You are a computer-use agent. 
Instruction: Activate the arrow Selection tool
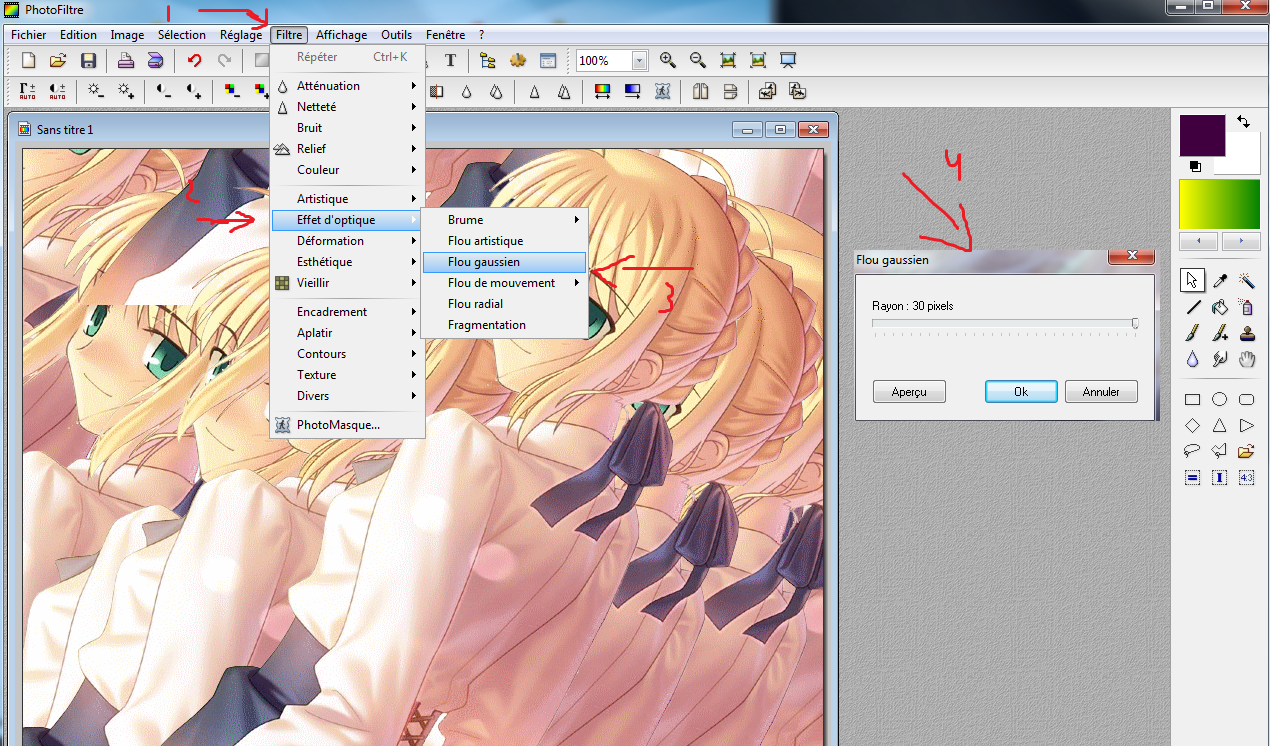(x=1193, y=281)
